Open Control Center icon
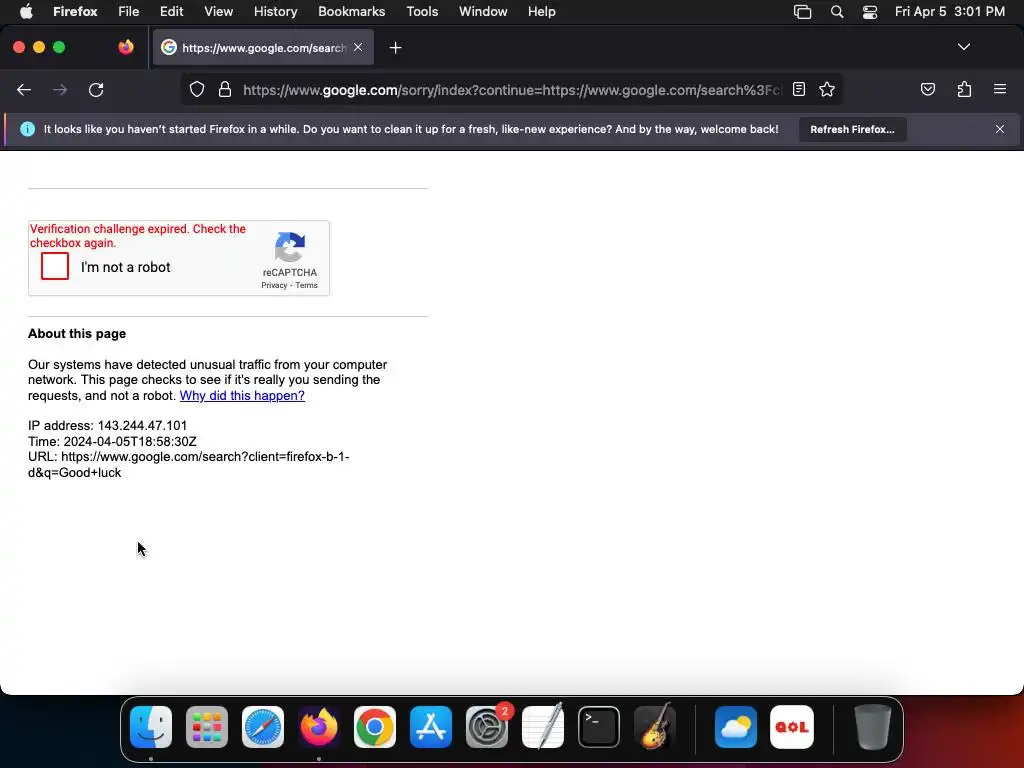1024x768 pixels. pyautogui.click(x=870, y=12)
